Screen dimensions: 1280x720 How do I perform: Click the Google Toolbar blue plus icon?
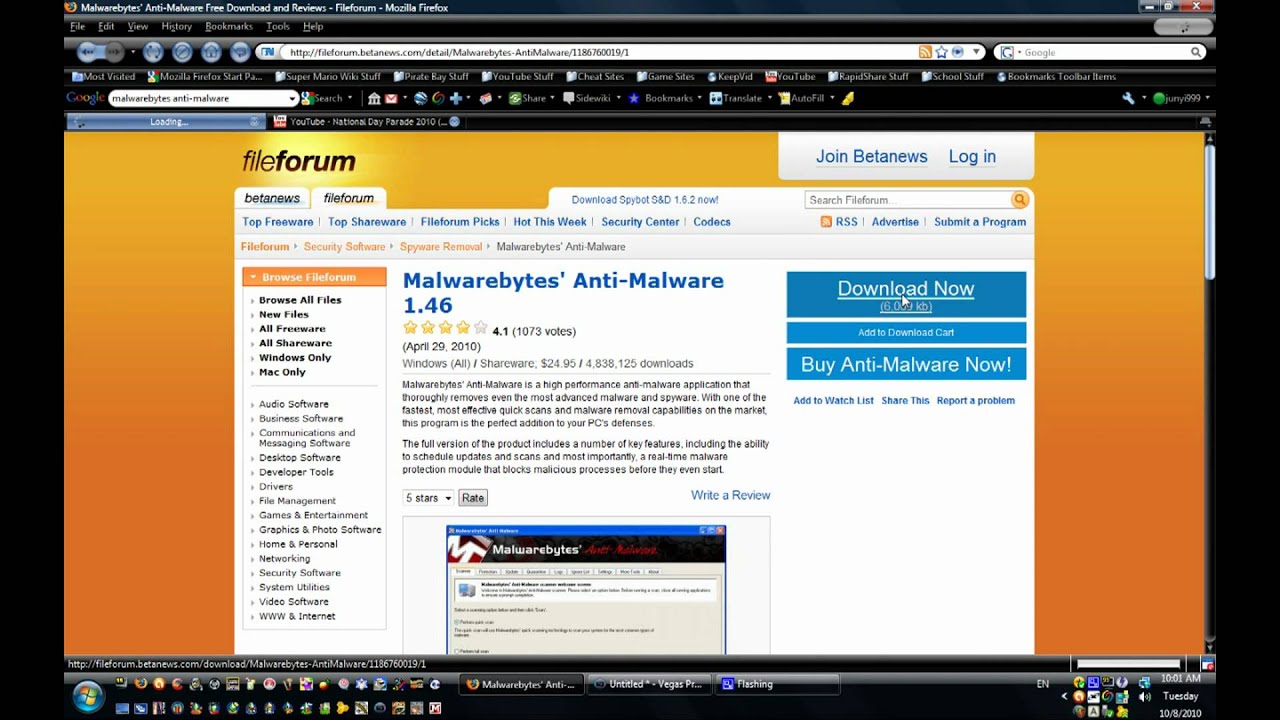pyautogui.click(x=456, y=98)
